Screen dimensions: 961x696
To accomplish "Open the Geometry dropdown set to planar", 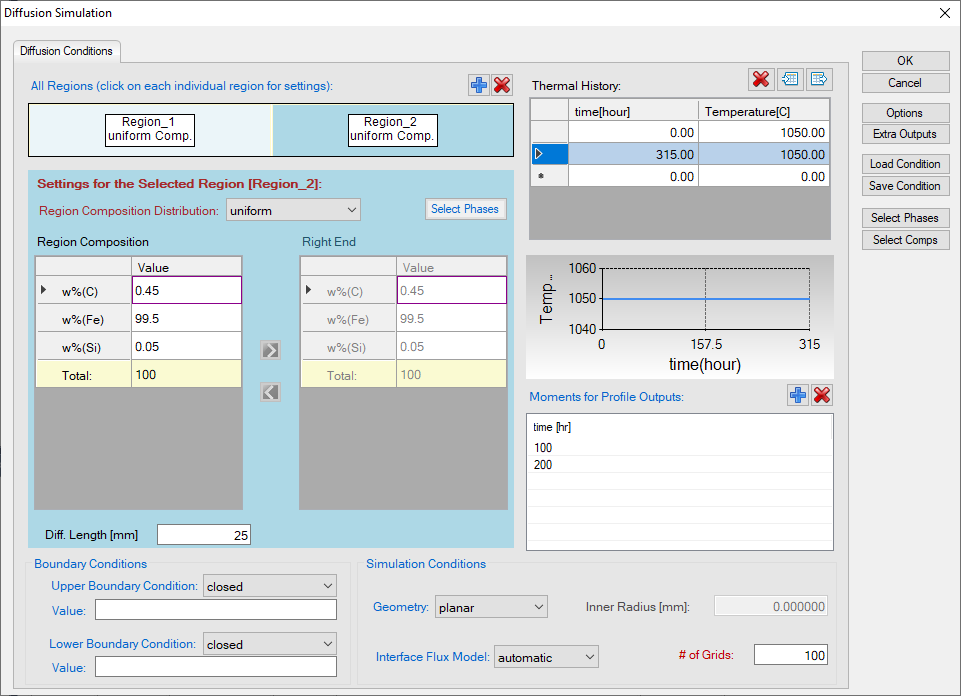I will pos(491,607).
